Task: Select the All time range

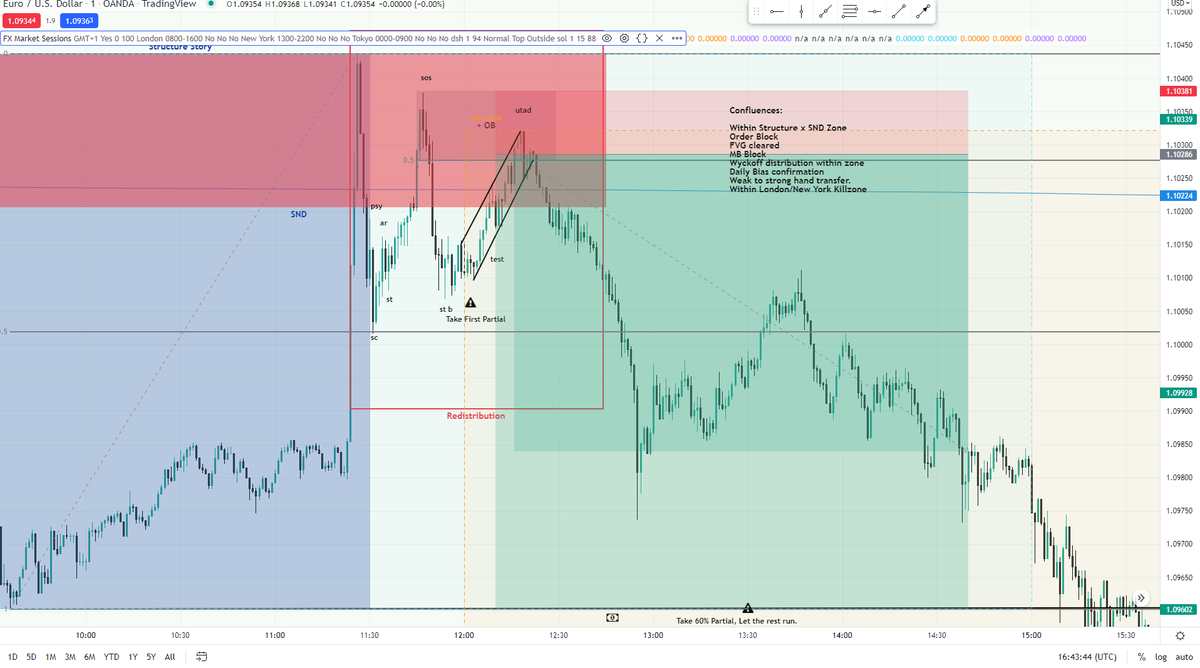Action: pos(169,657)
